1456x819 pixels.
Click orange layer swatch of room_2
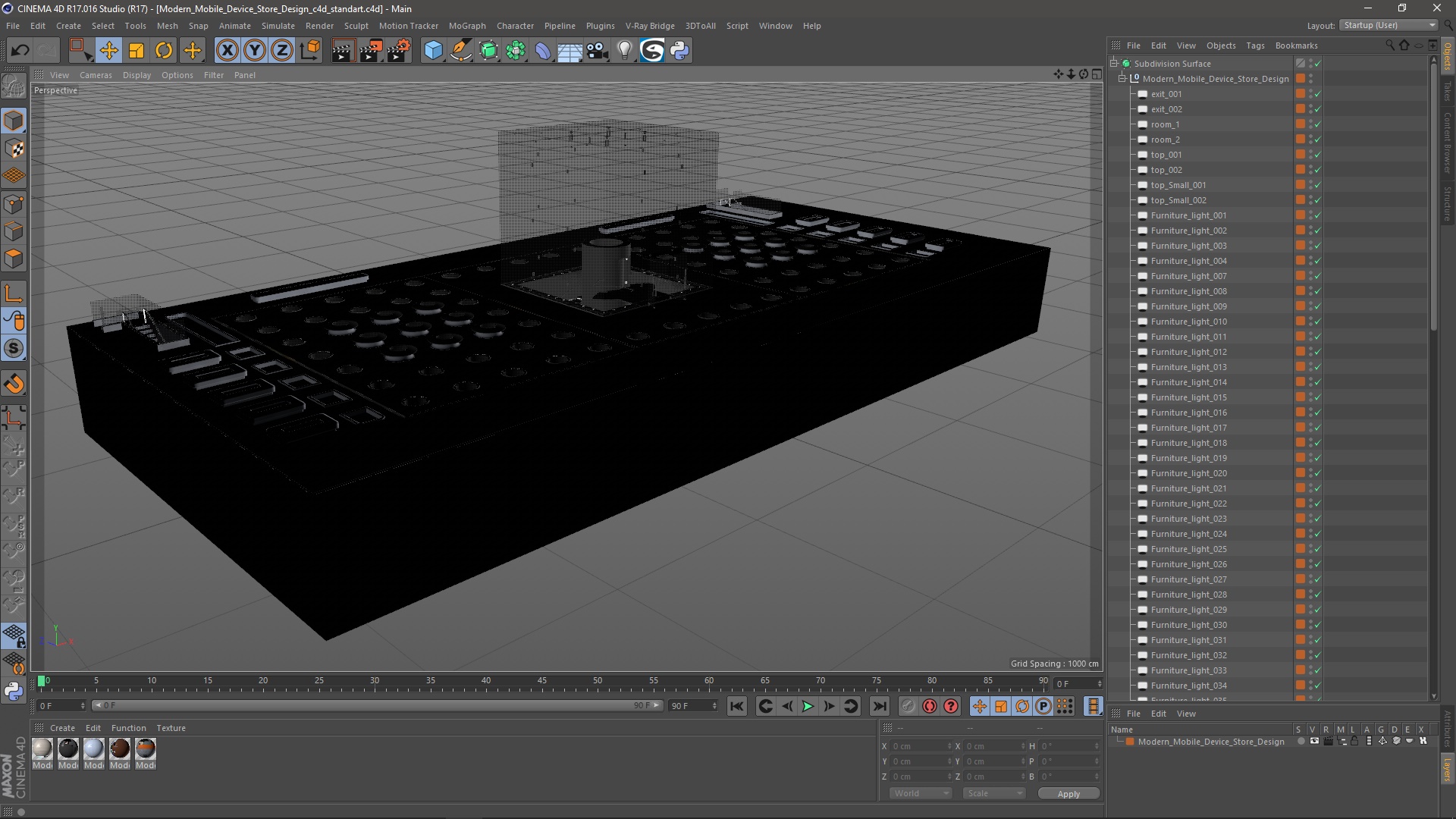(x=1301, y=140)
